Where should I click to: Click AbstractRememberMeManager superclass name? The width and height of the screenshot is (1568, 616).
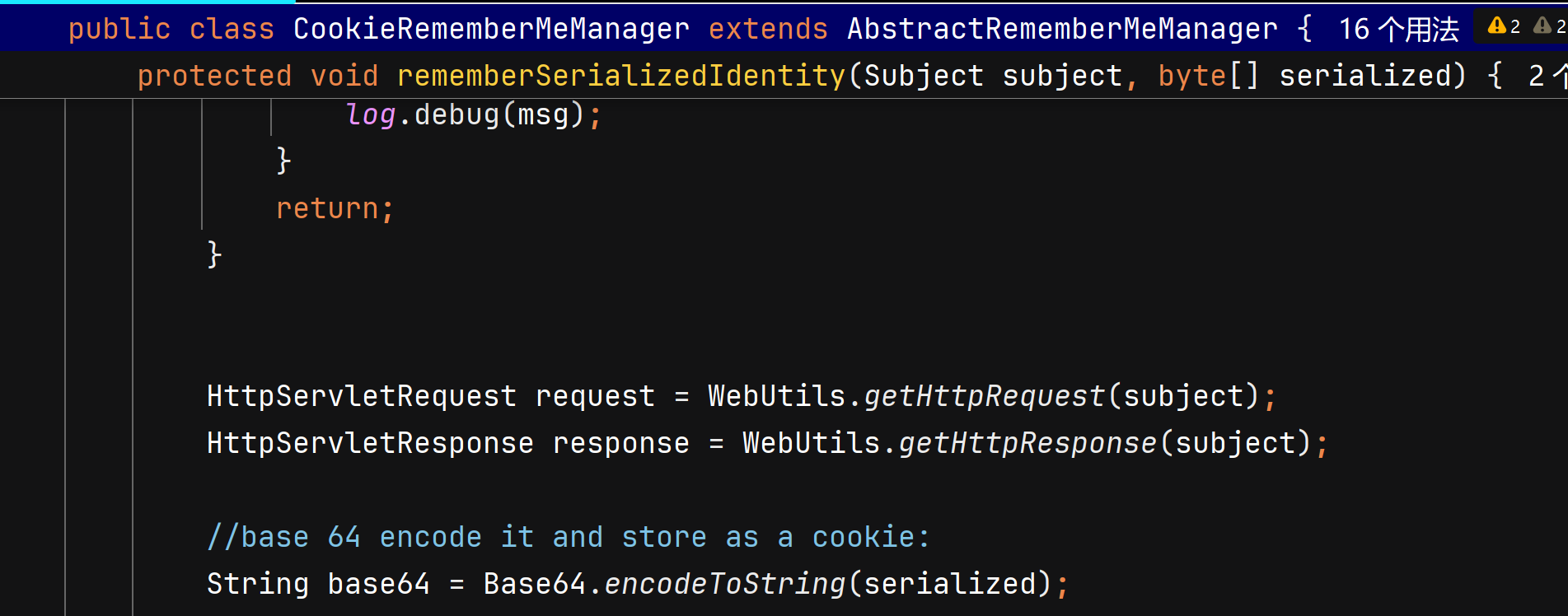pos(1063,29)
